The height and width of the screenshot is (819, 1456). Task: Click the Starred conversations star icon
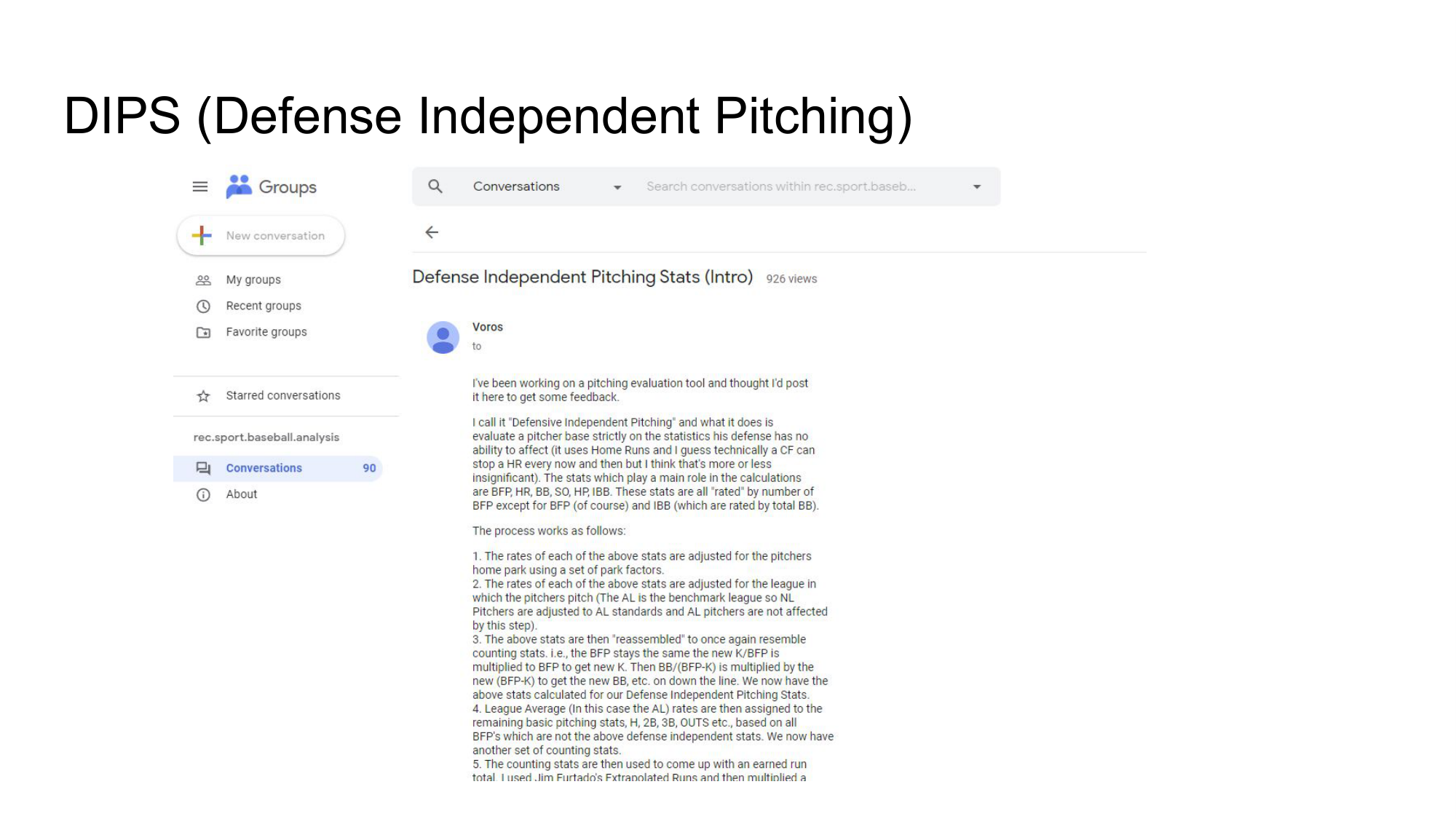[x=203, y=396]
